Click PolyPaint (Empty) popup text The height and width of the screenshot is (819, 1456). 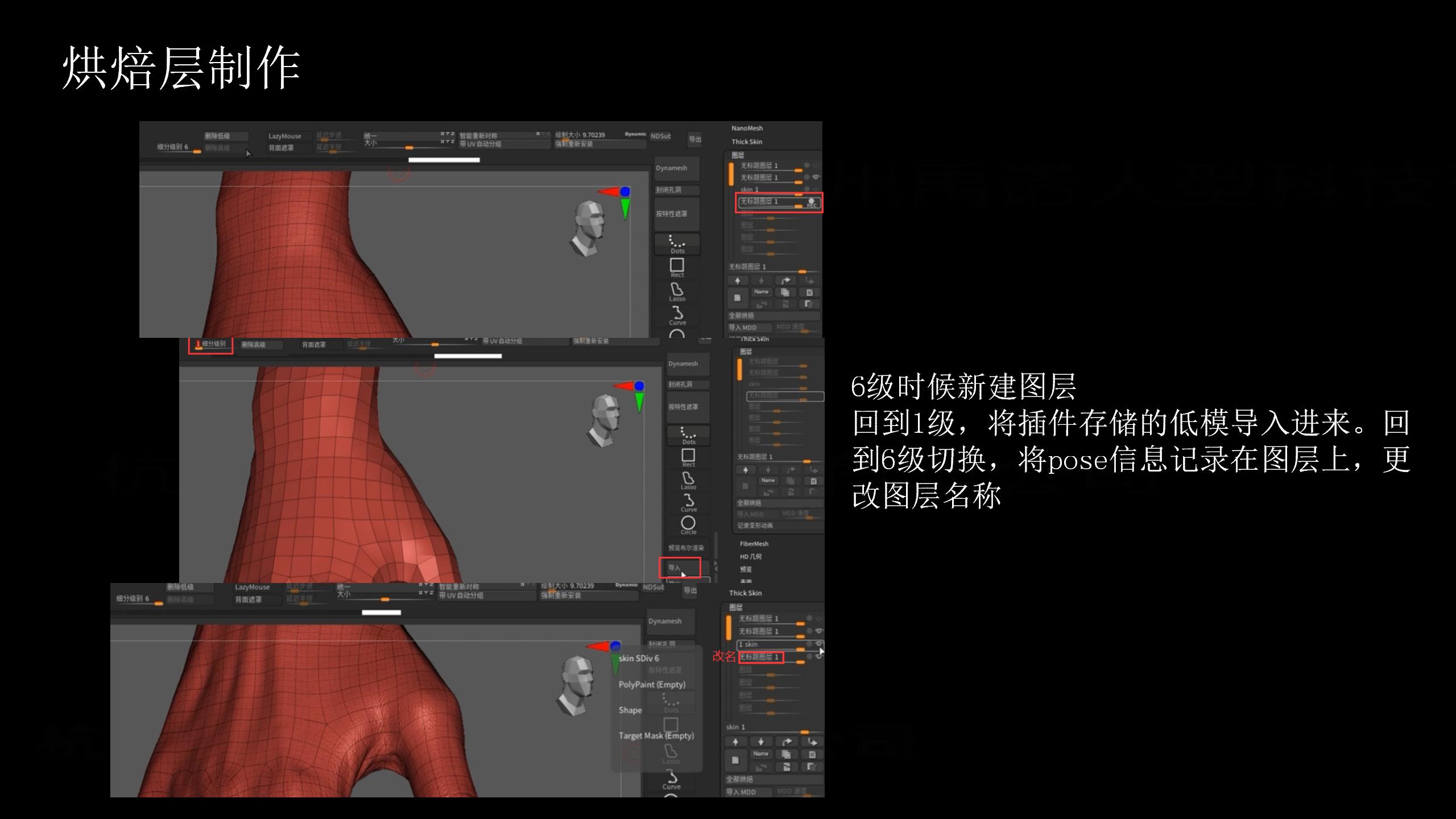coord(652,685)
